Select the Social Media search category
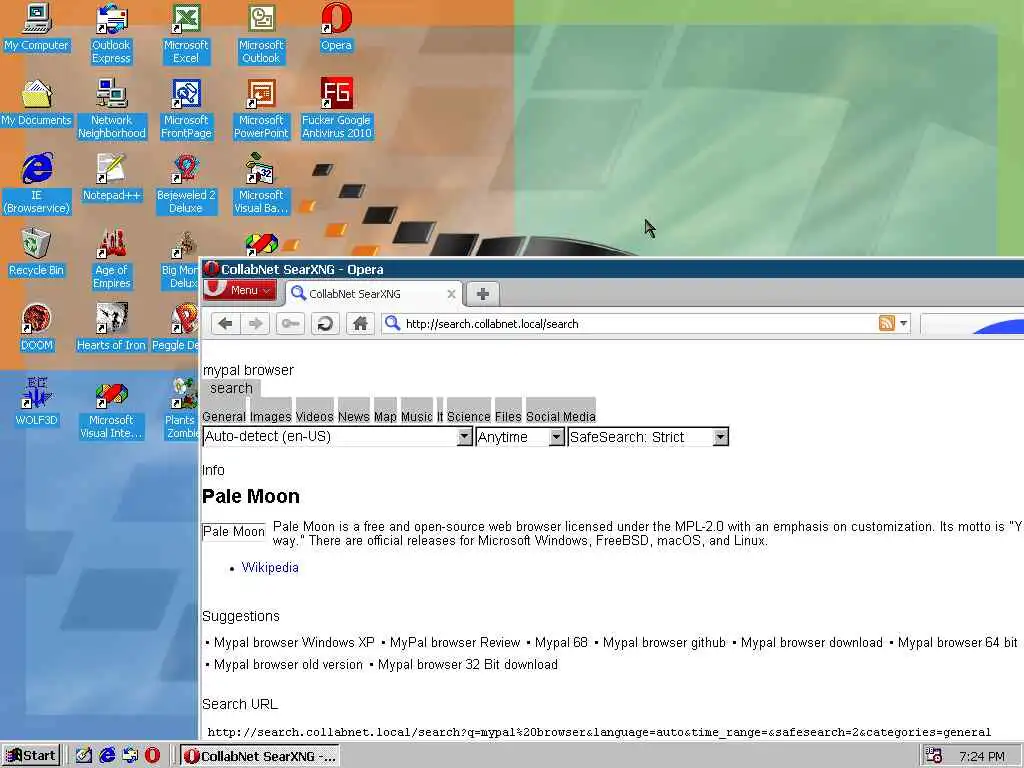This screenshot has width=1024, height=768. [561, 417]
